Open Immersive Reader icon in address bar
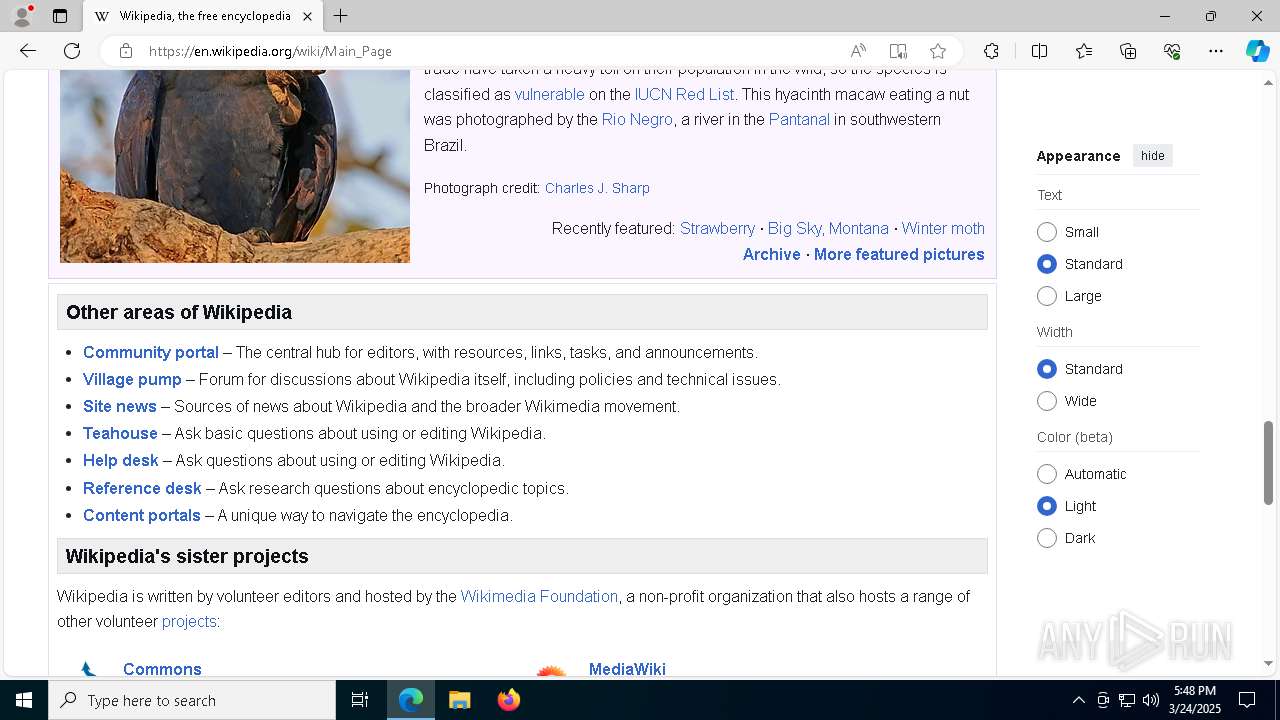This screenshot has width=1280, height=720. [x=898, y=51]
